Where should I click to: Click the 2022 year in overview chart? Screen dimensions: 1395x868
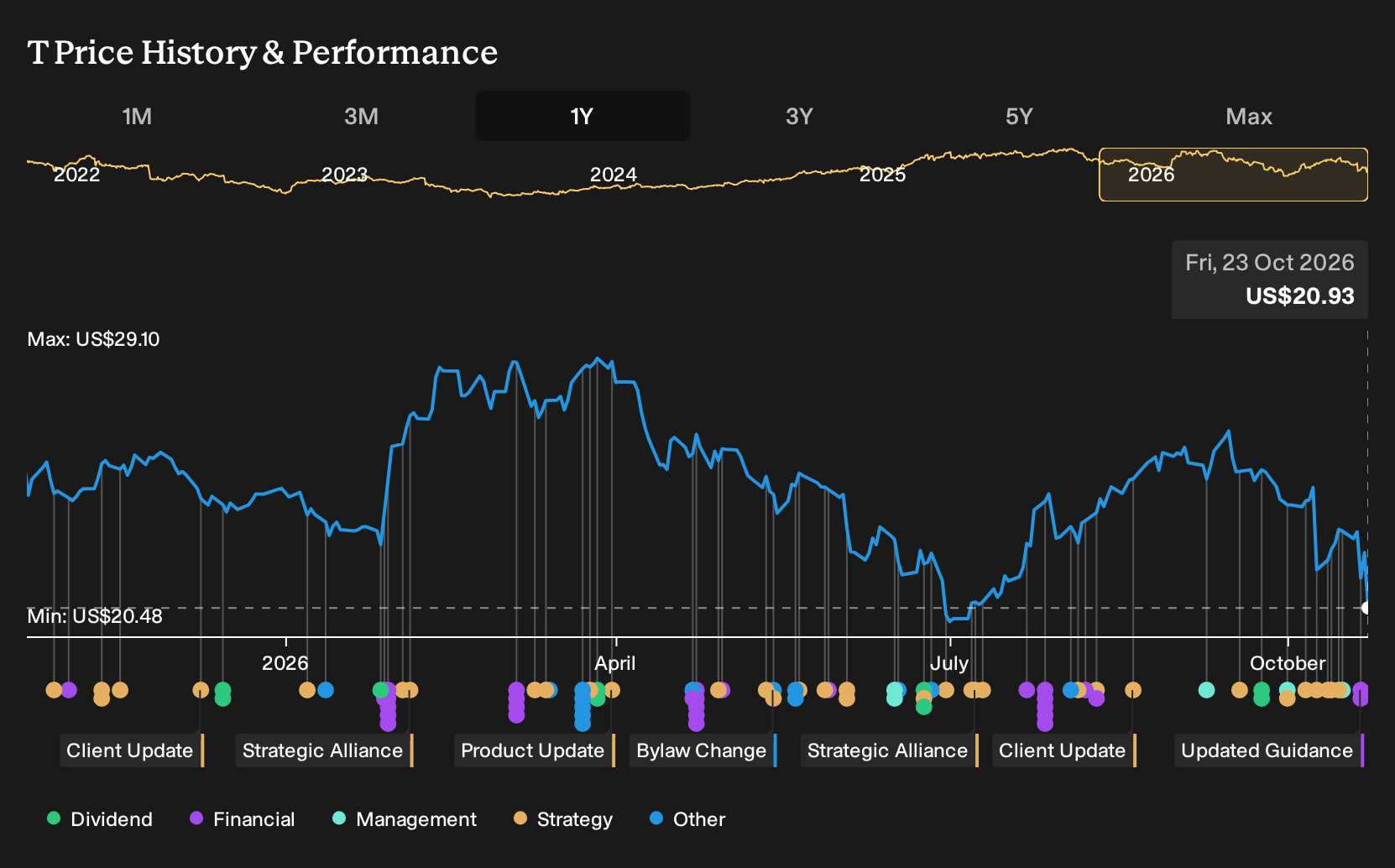click(76, 175)
